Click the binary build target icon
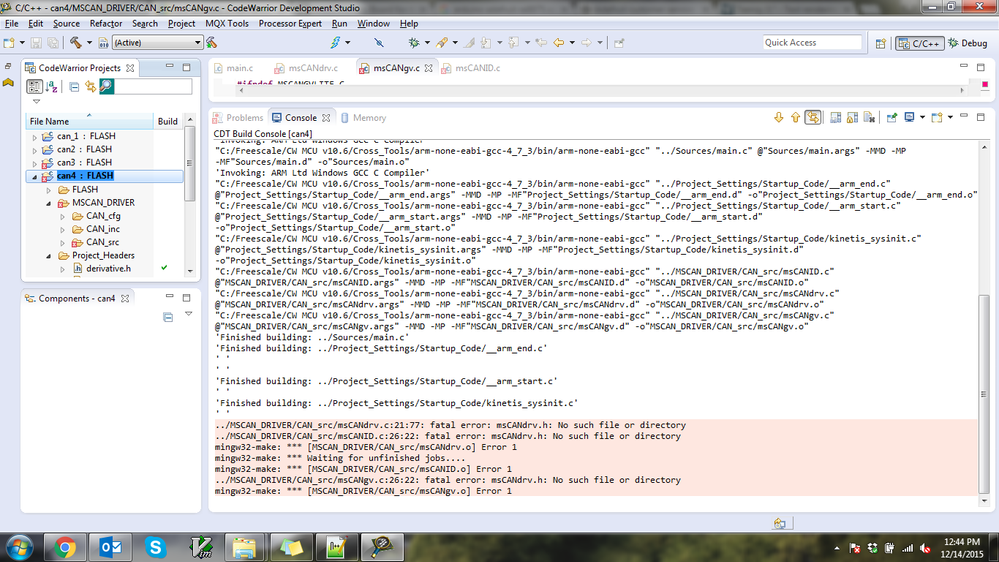 (103, 43)
